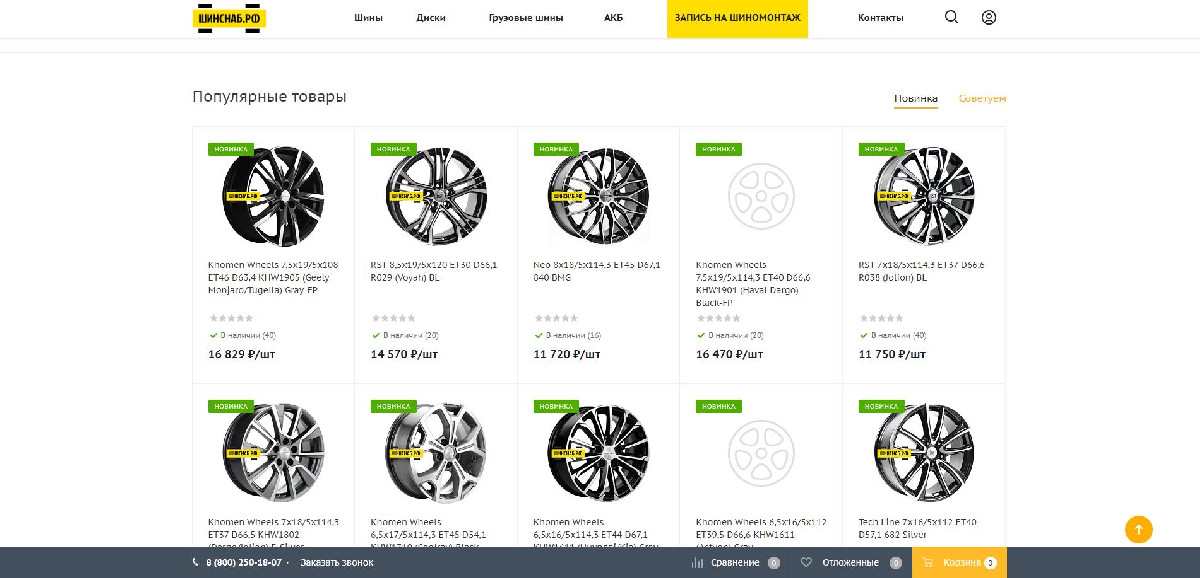Click the Запись на шиномонтаж button
Viewport: 1200px width, 578px height.
click(x=737, y=18)
